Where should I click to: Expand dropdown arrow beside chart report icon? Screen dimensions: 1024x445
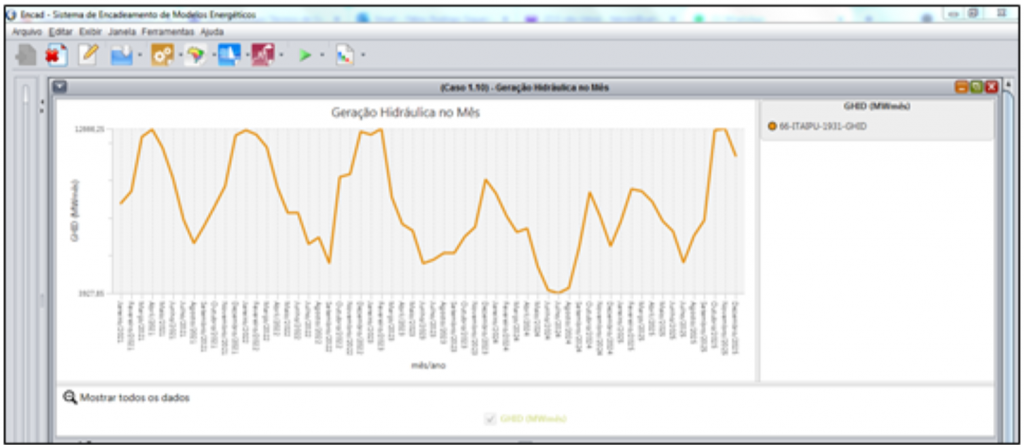pos(363,56)
